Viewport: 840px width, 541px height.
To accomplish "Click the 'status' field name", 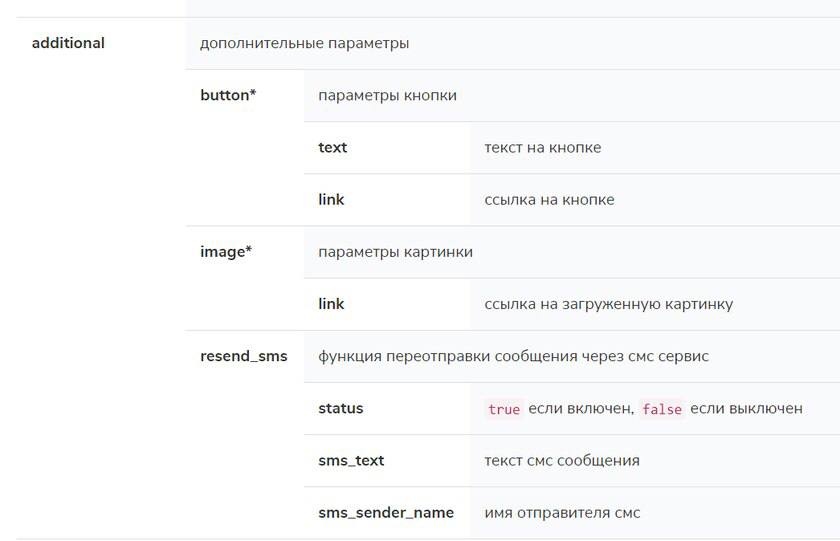I will click(x=341, y=408).
